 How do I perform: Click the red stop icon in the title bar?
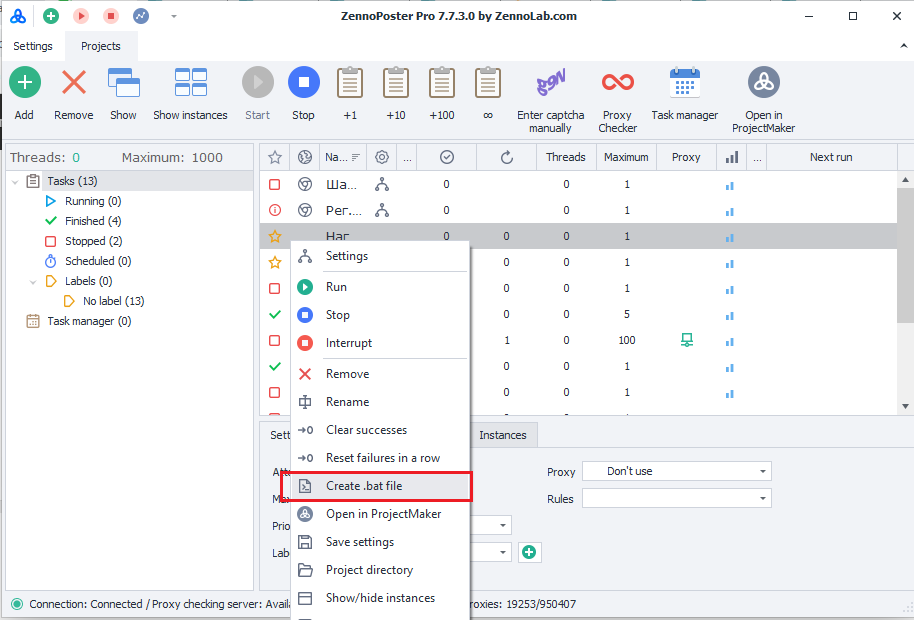pyautogui.click(x=111, y=16)
